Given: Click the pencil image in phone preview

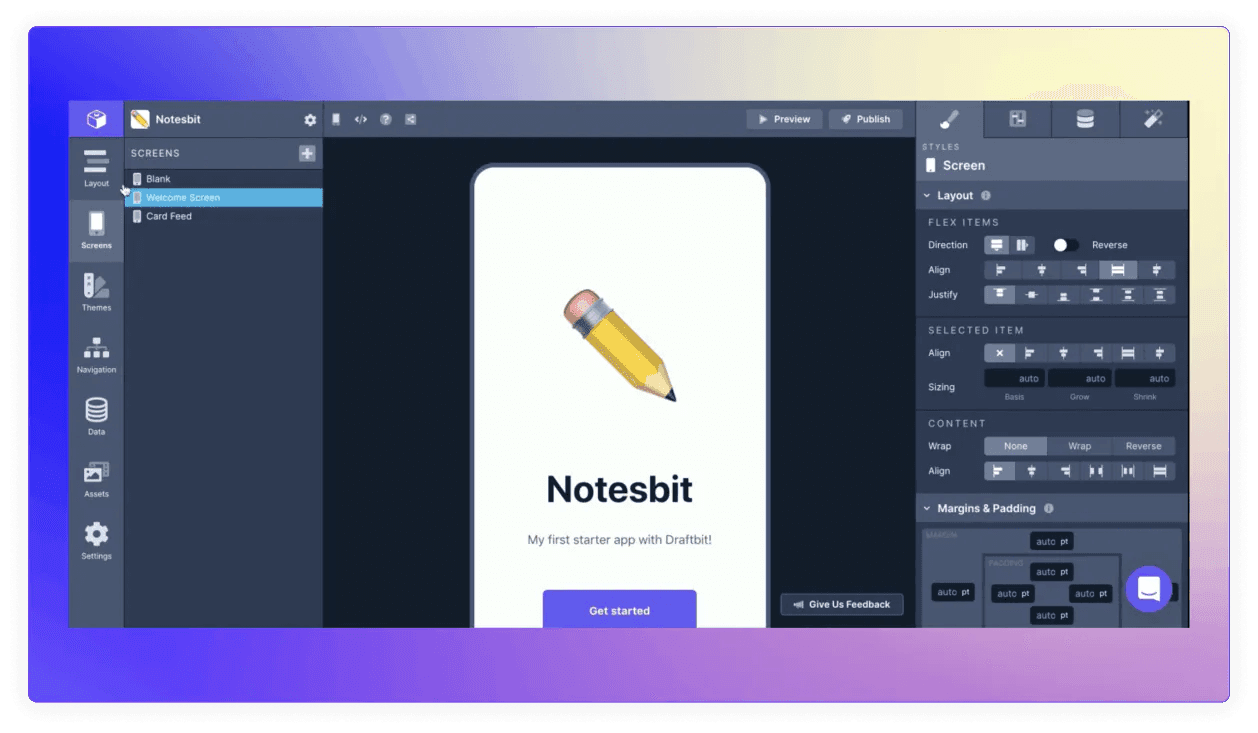Looking at the screenshot, I should click(x=619, y=345).
